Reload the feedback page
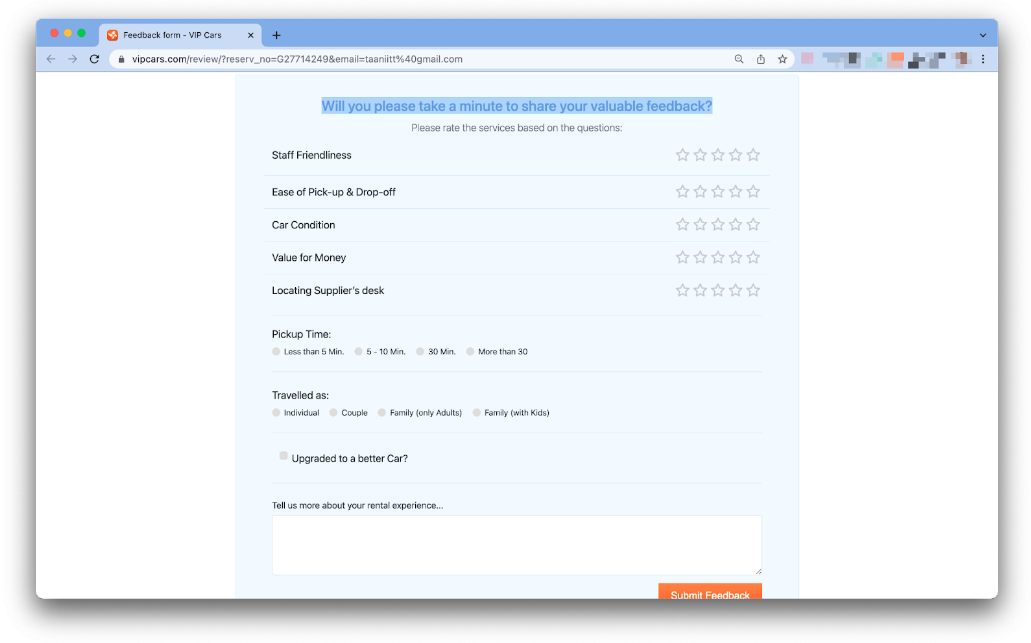This screenshot has height=643, width=1031. coord(94,59)
